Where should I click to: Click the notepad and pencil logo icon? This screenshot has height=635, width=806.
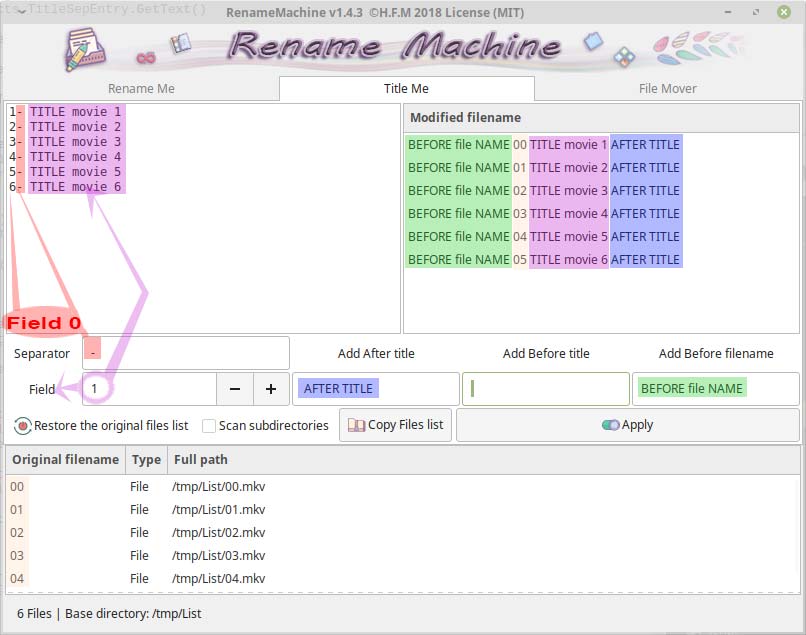(85, 49)
